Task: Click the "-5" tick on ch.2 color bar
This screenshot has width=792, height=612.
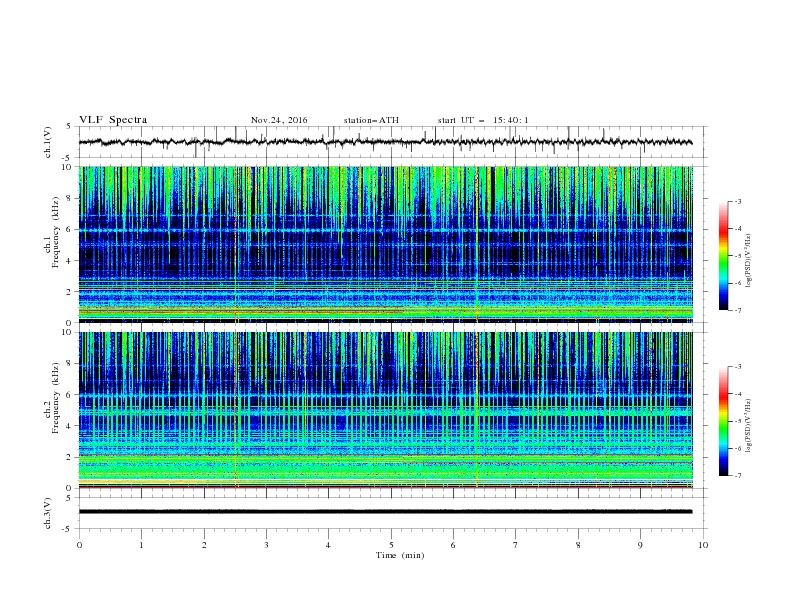Action: tap(738, 421)
